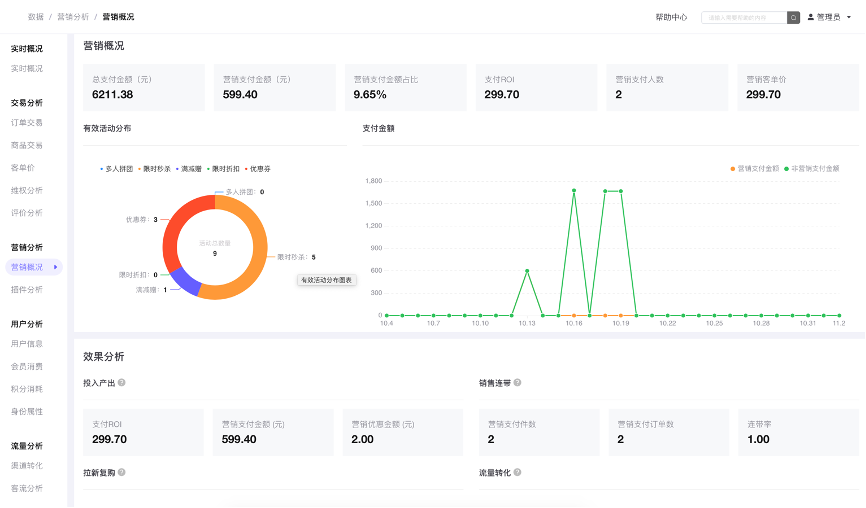Click help icon next to 投入产出

tap(122, 382)
